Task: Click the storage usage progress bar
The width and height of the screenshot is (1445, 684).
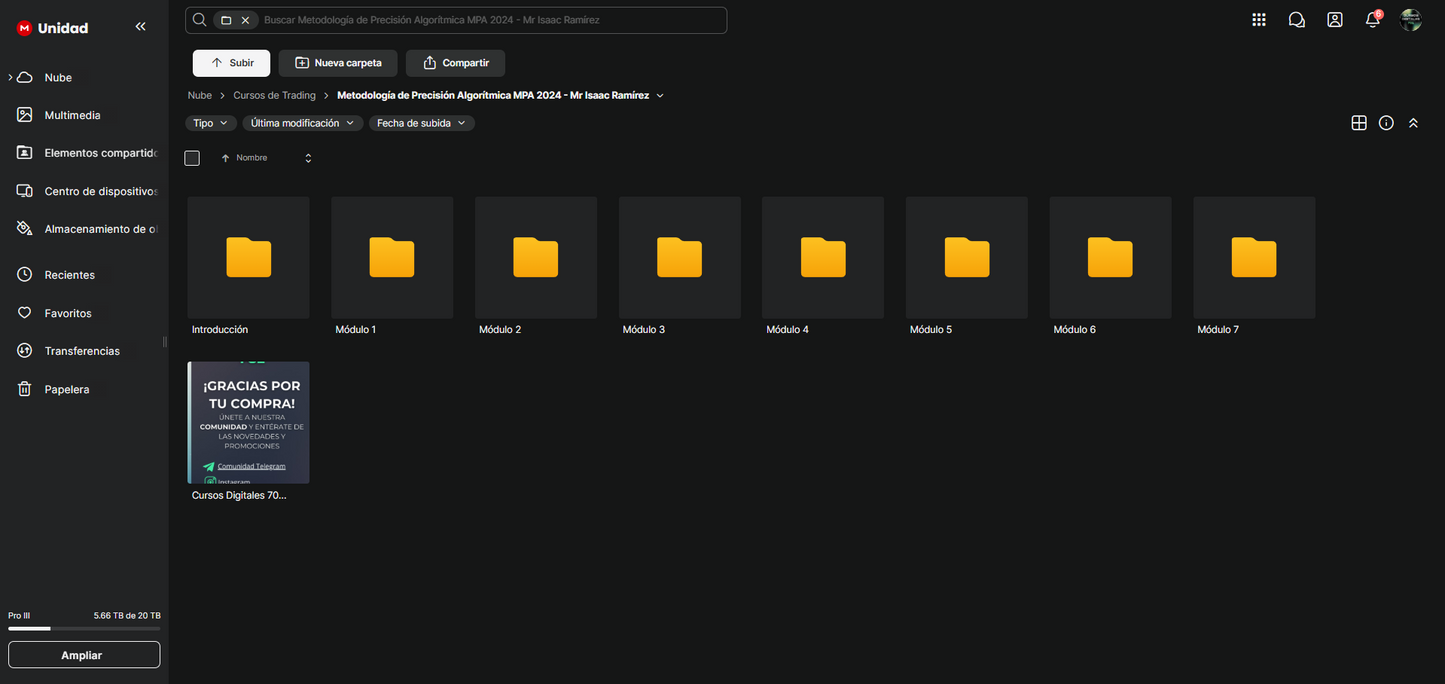Action: (x=84, y=629)
